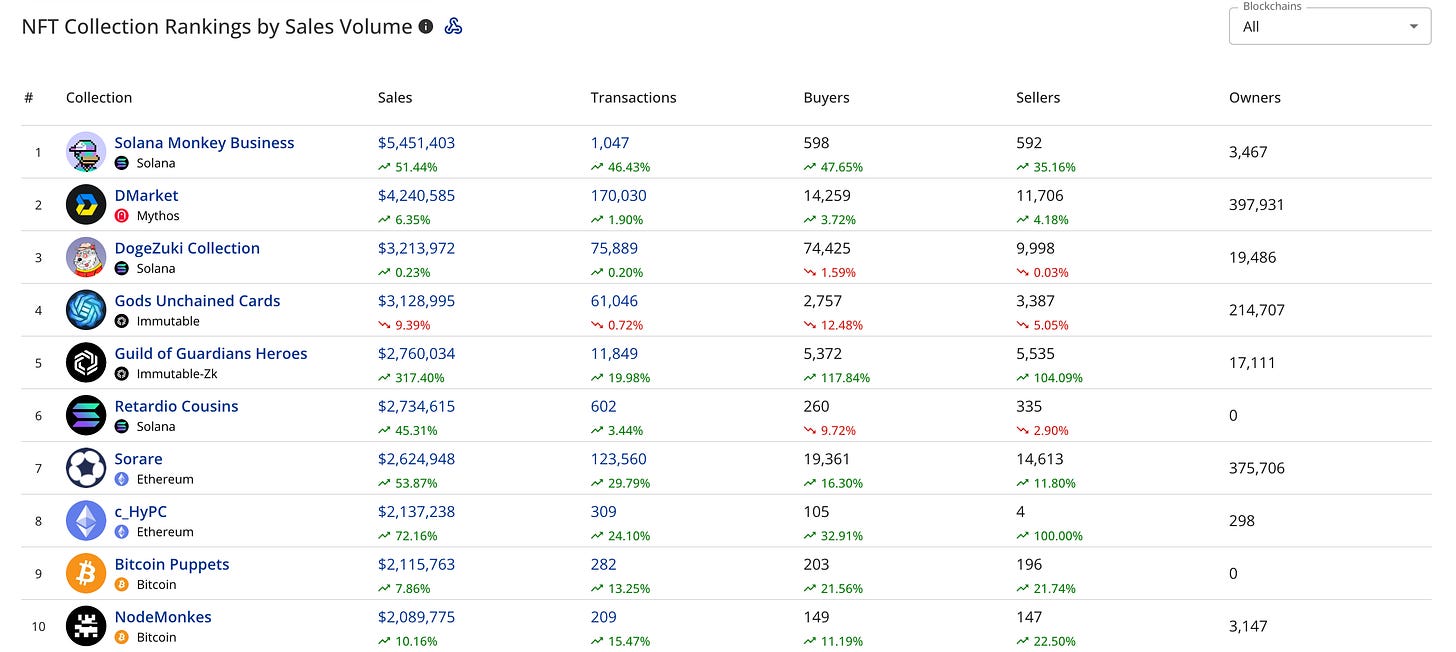Click the 75,889 transactions value
1456x652 pixels.
coord(614,248)
